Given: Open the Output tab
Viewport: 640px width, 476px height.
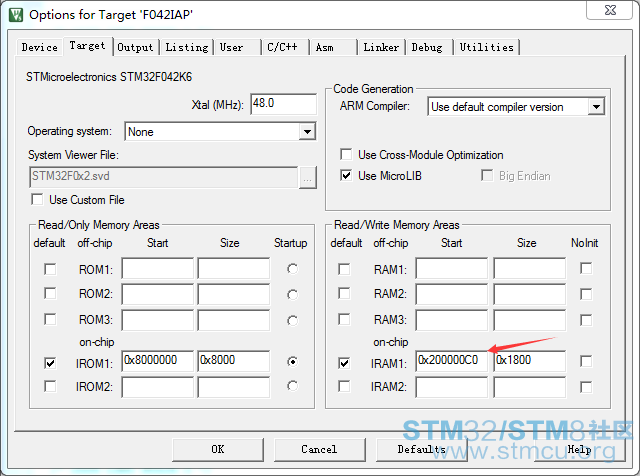Looking at the screenshot, I should click(x=135, y=47).
